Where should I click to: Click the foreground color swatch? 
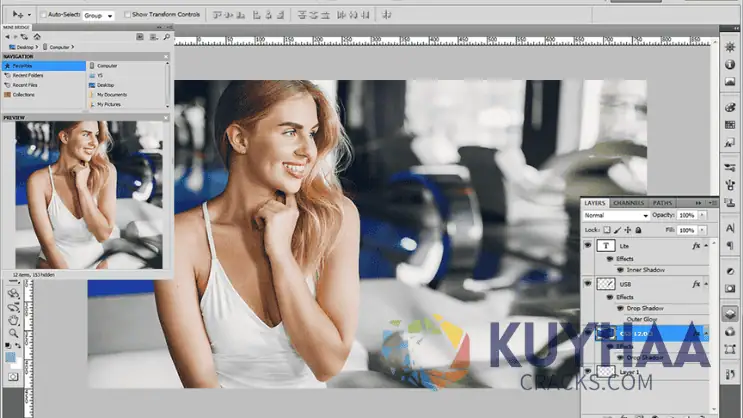pyautogui.click(x=11, y=355)
